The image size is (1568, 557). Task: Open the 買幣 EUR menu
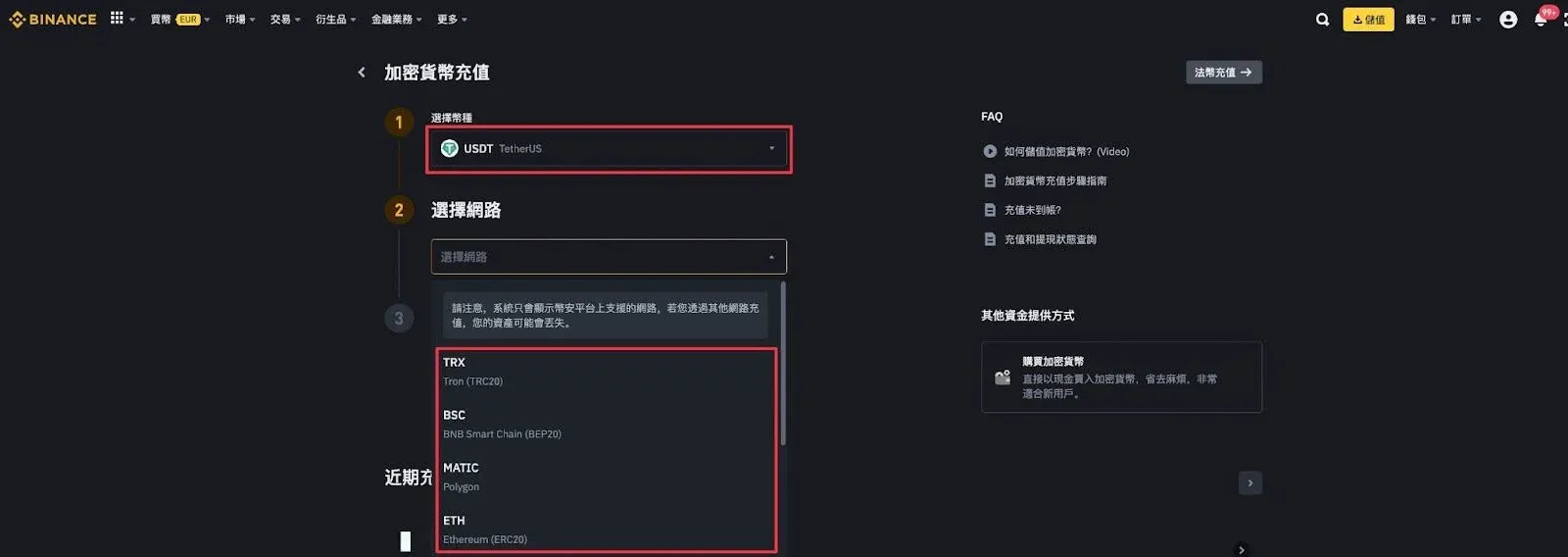(x=180, y=20)
